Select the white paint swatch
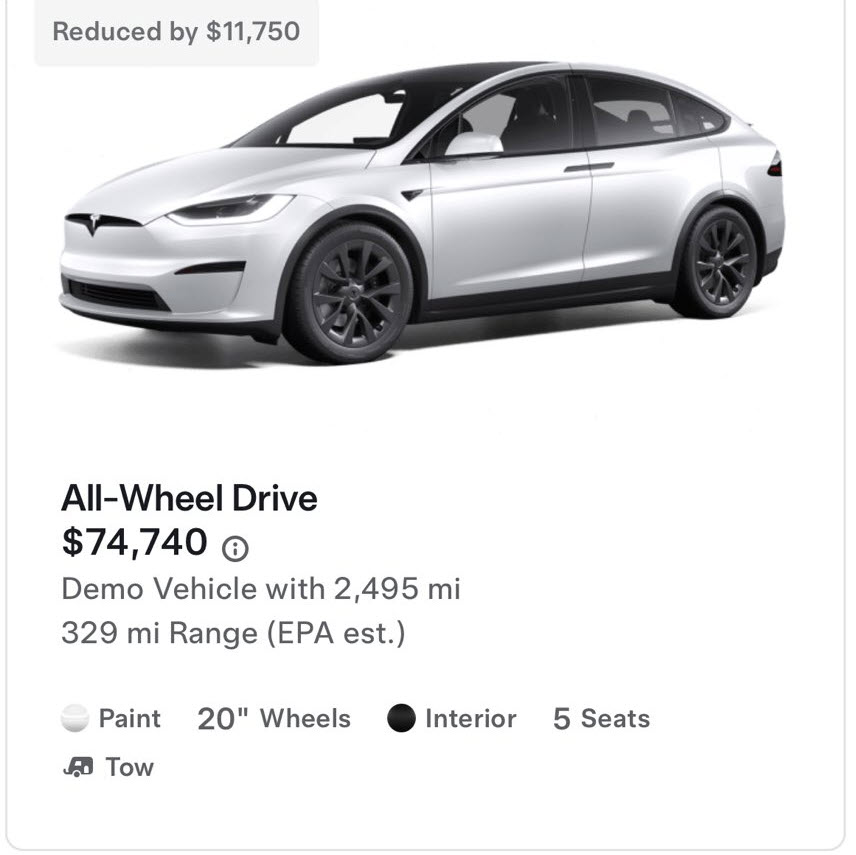The image size is (856, 855). coord(75,719)
